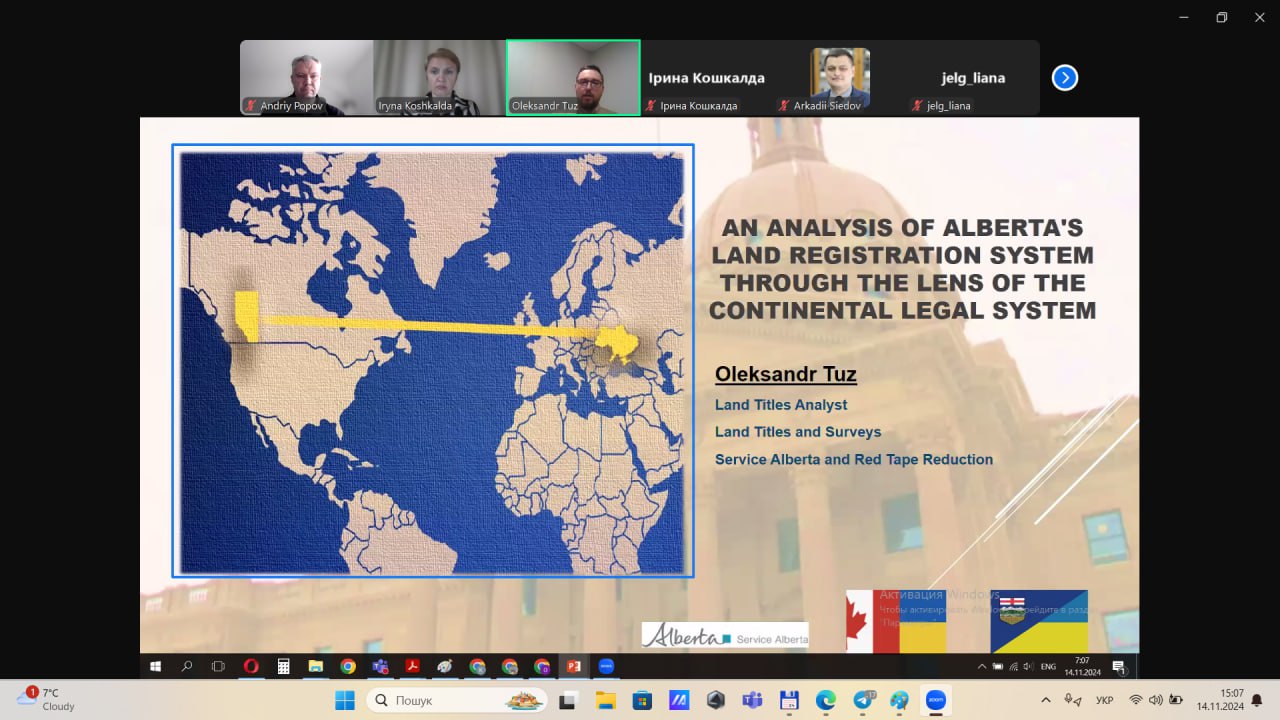Select Andriy Popov's video thumbnail
Image resolution: width=1280 pixels, height=720 pixels.
tap(307, 78)
